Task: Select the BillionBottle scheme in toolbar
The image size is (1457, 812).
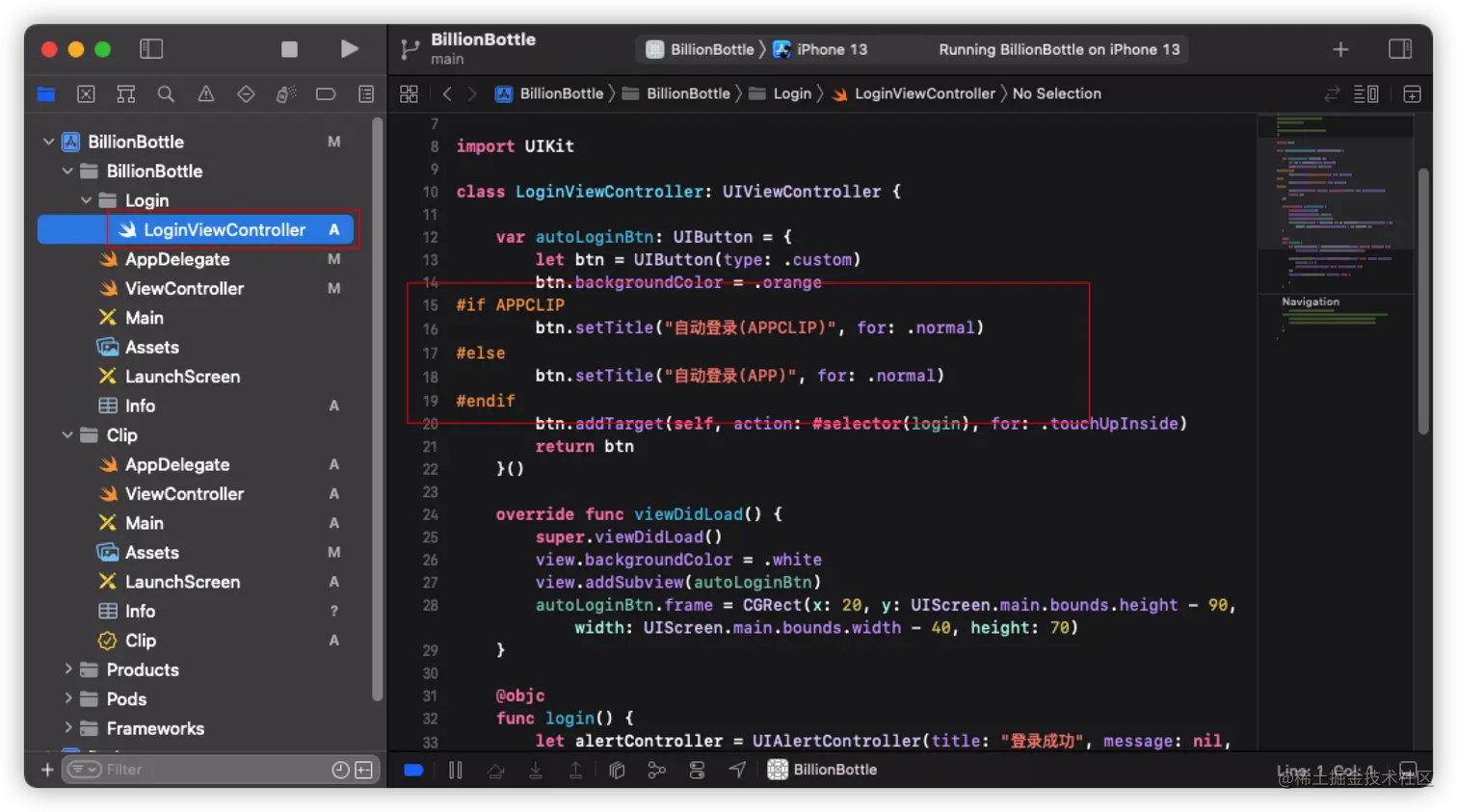Action: (x=701, y=49)
